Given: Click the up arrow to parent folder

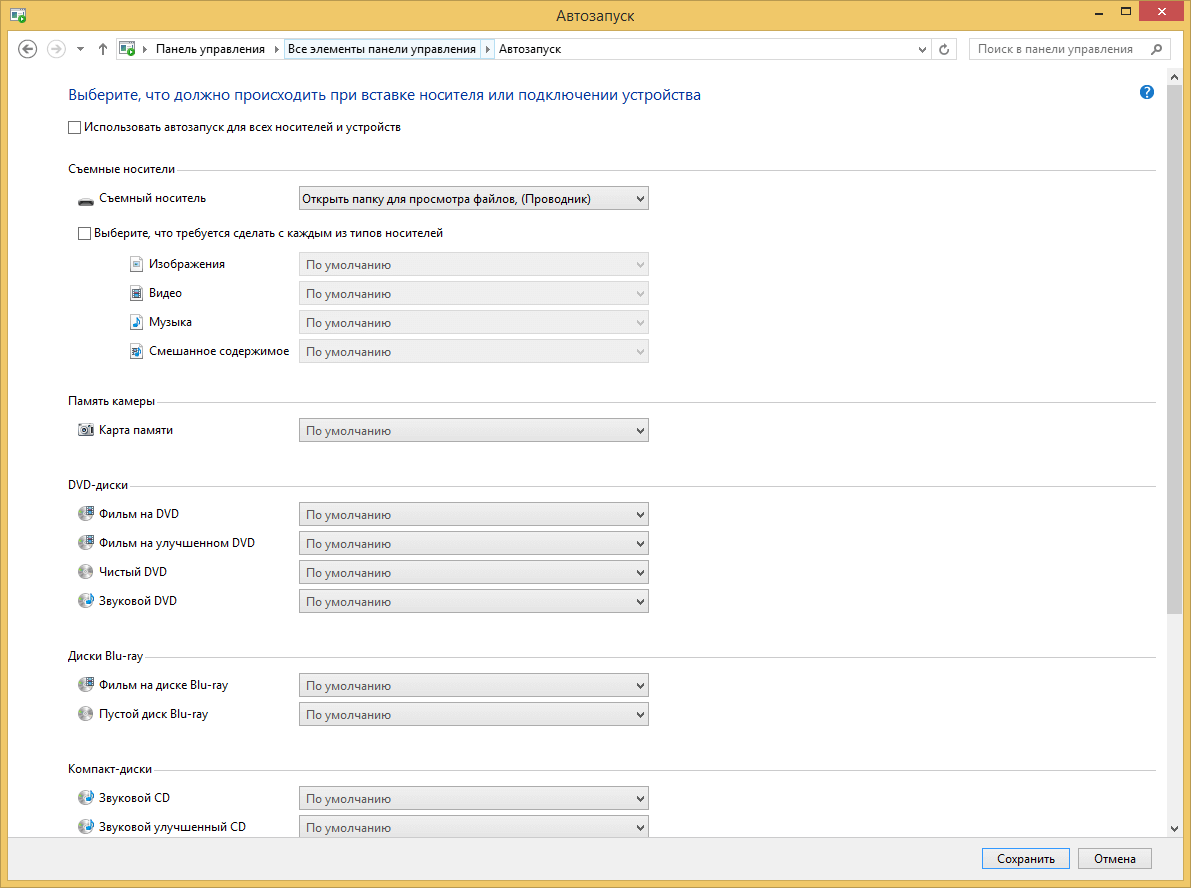Looking at the screenshot, I should coord(102,49).
